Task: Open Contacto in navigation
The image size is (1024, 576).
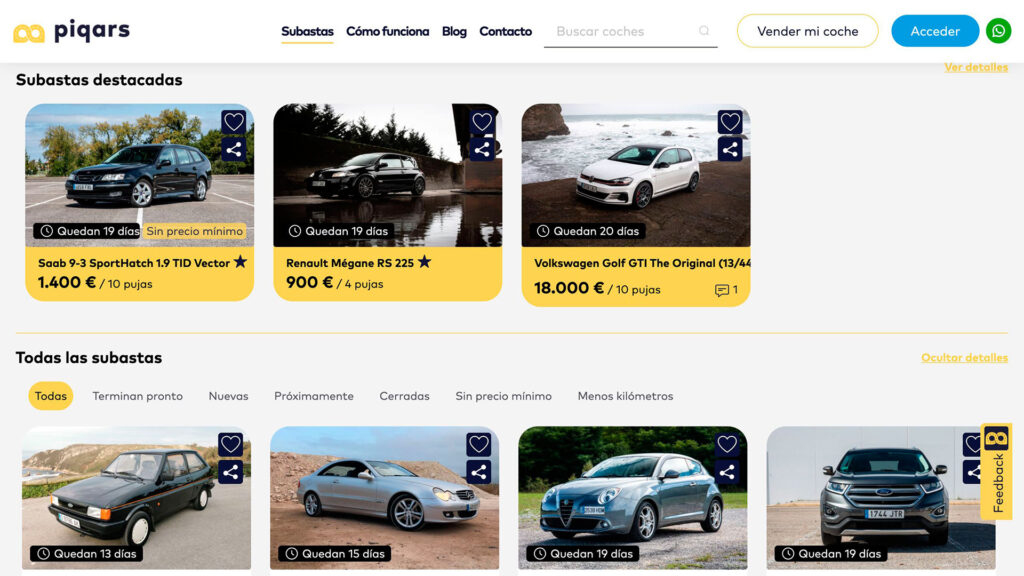Action: click(505, 31)
